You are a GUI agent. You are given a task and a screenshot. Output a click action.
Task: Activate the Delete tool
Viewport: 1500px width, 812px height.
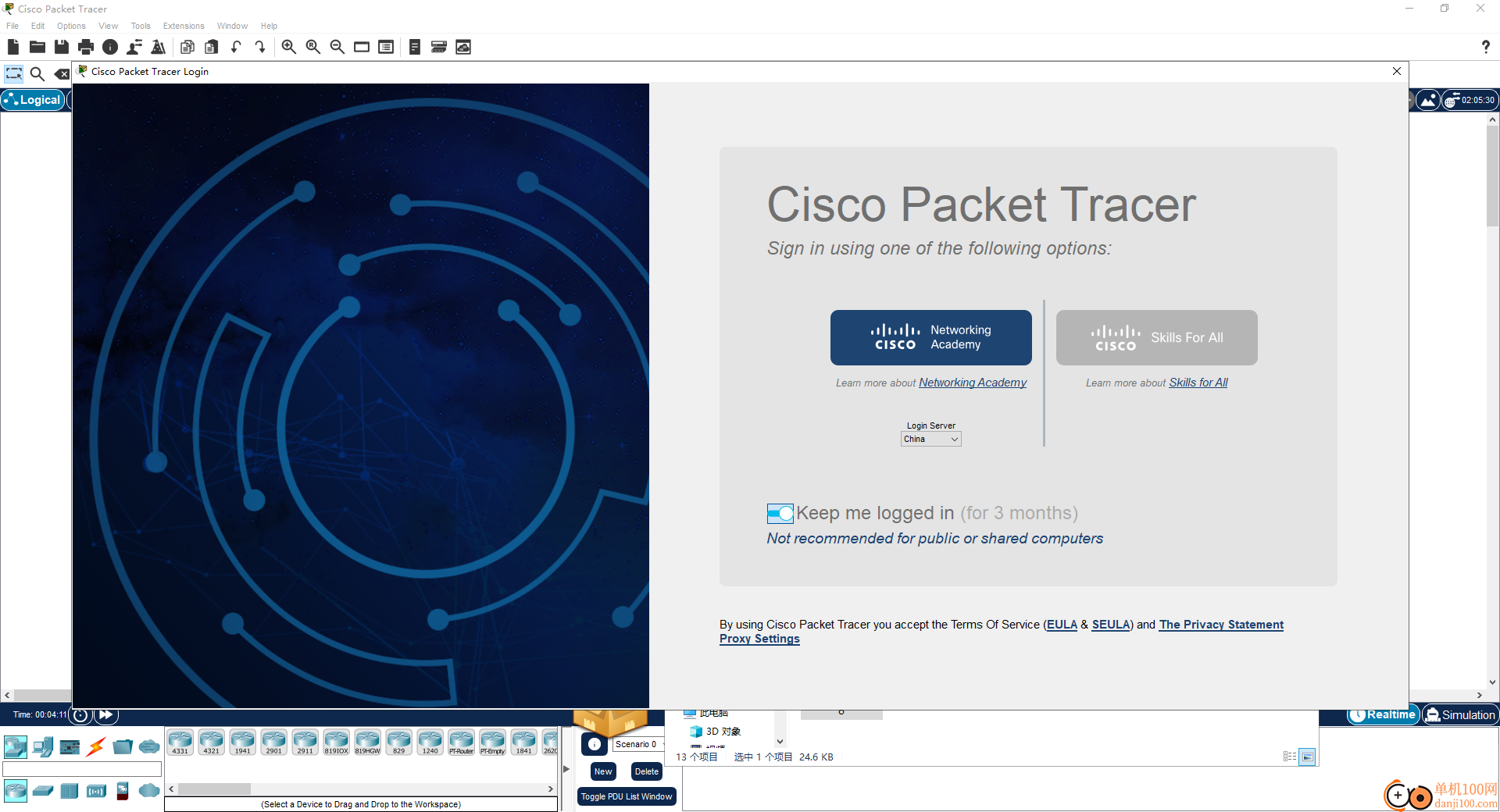click(62, 74)
